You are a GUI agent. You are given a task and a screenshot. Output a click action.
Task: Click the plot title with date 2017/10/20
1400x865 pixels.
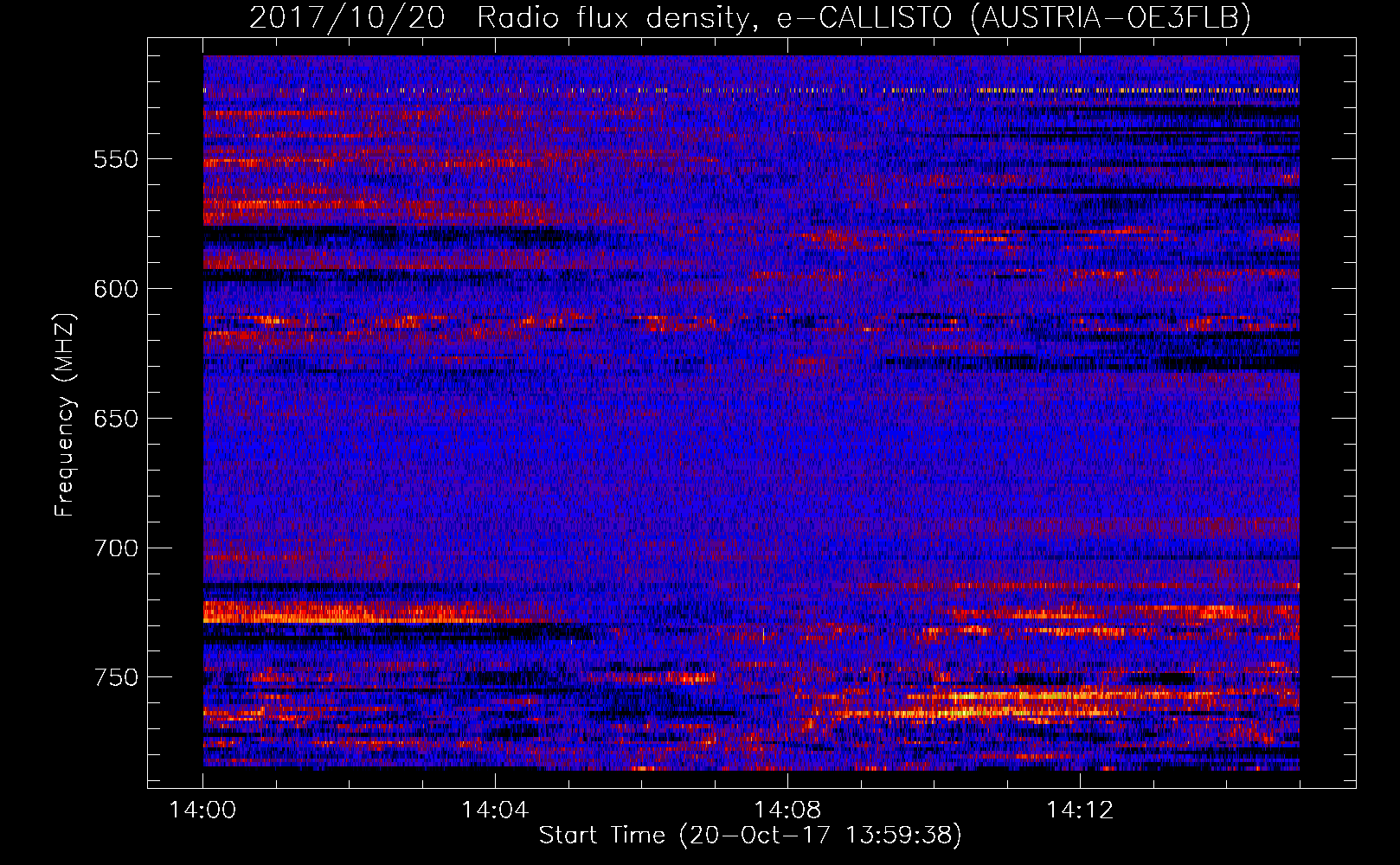[750, 17]
